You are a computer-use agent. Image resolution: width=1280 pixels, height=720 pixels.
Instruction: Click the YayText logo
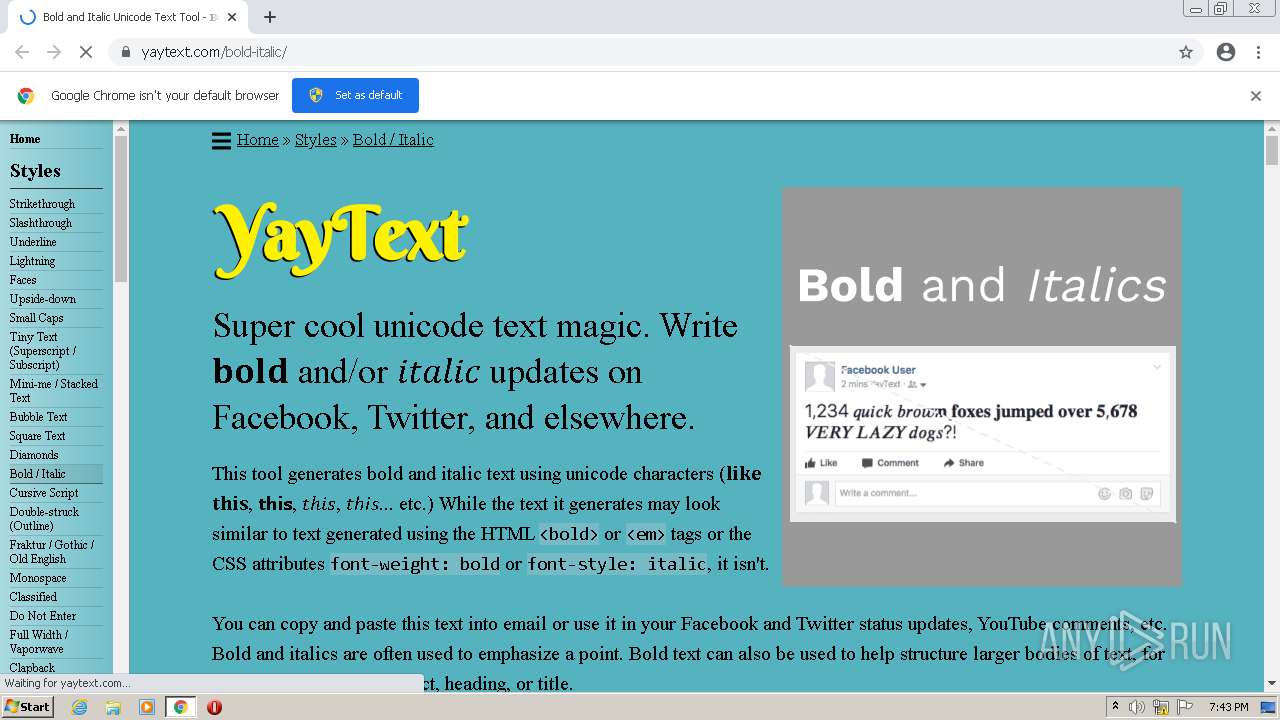click(340, 239)
